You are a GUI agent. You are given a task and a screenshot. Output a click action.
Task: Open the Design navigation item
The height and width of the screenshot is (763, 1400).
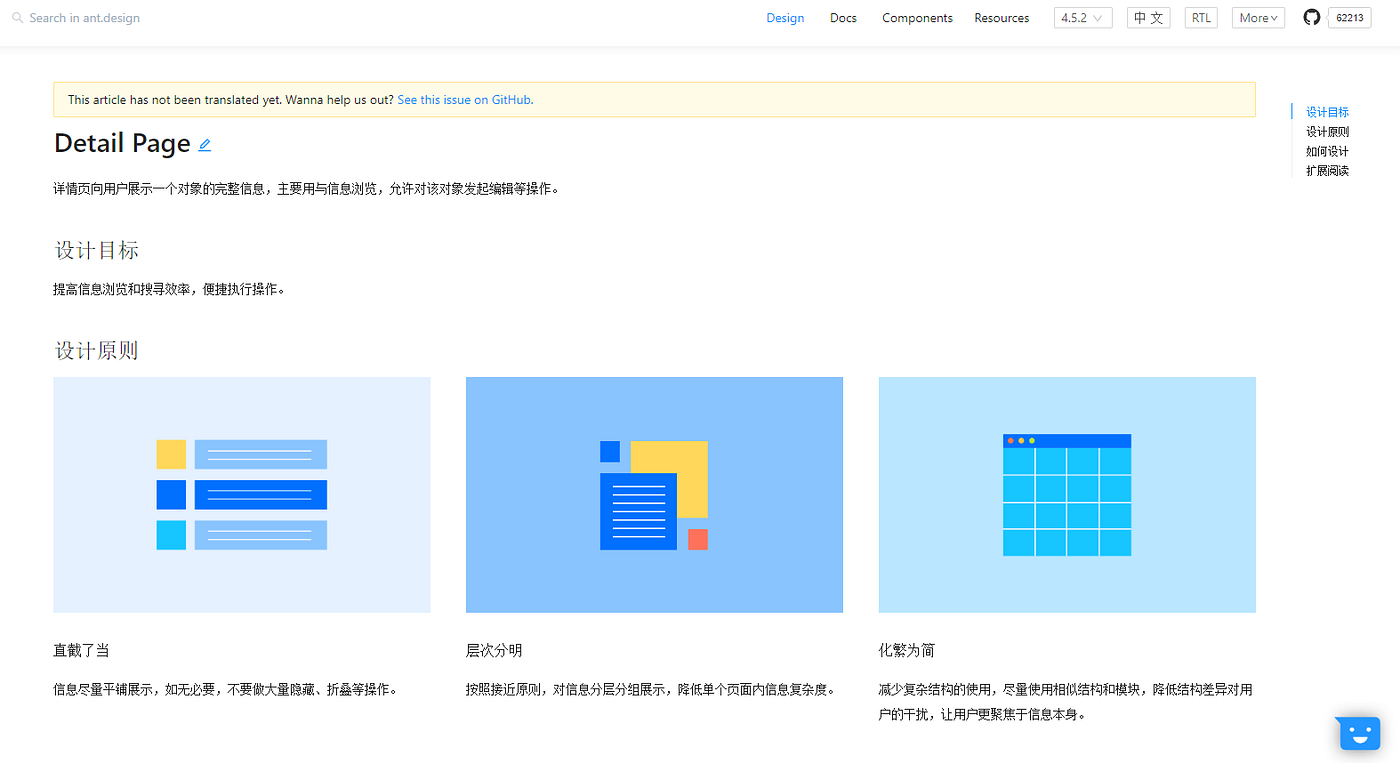click(x=785, y=18)
